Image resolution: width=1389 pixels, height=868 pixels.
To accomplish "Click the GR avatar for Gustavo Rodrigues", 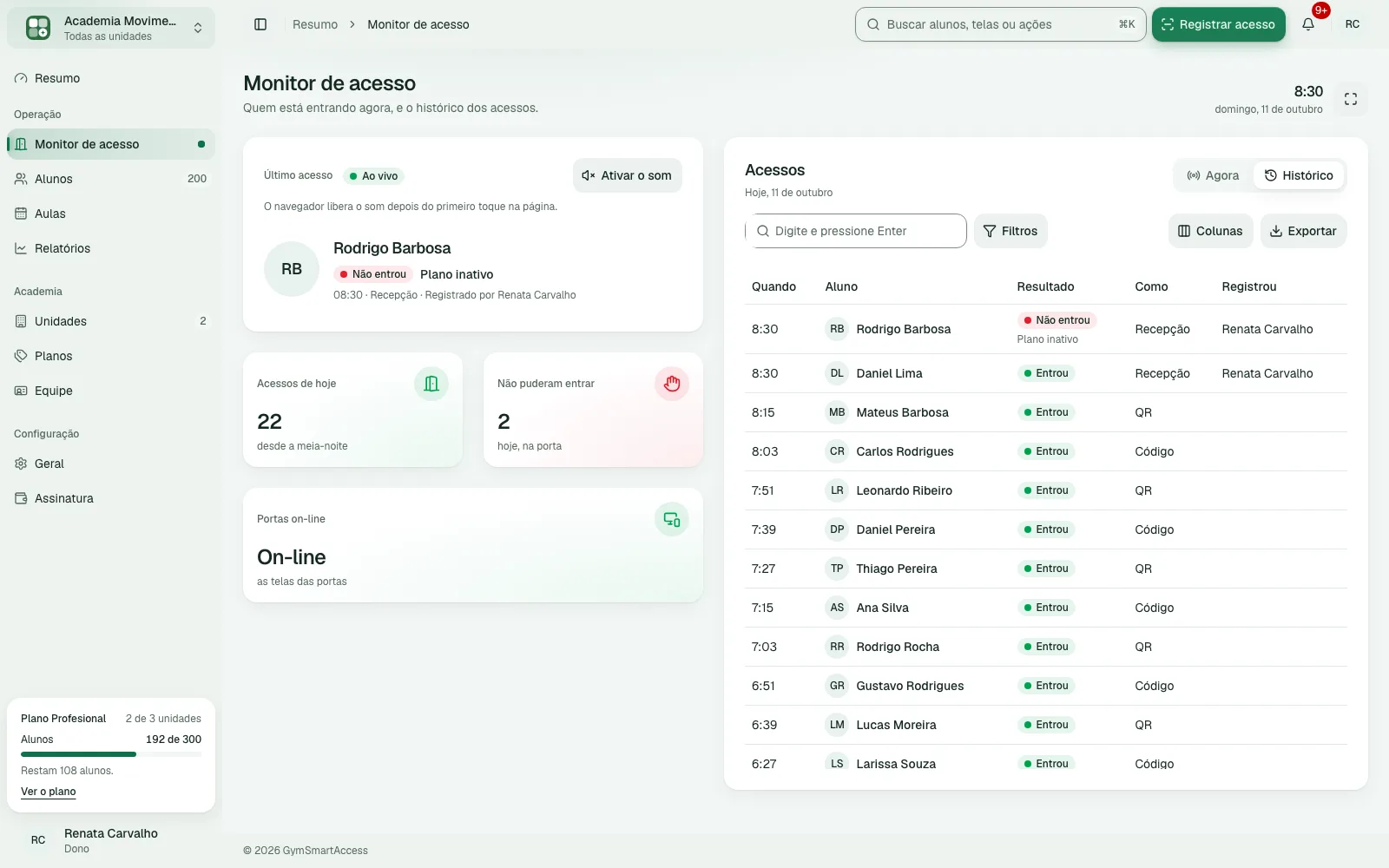I will point(837,686).
